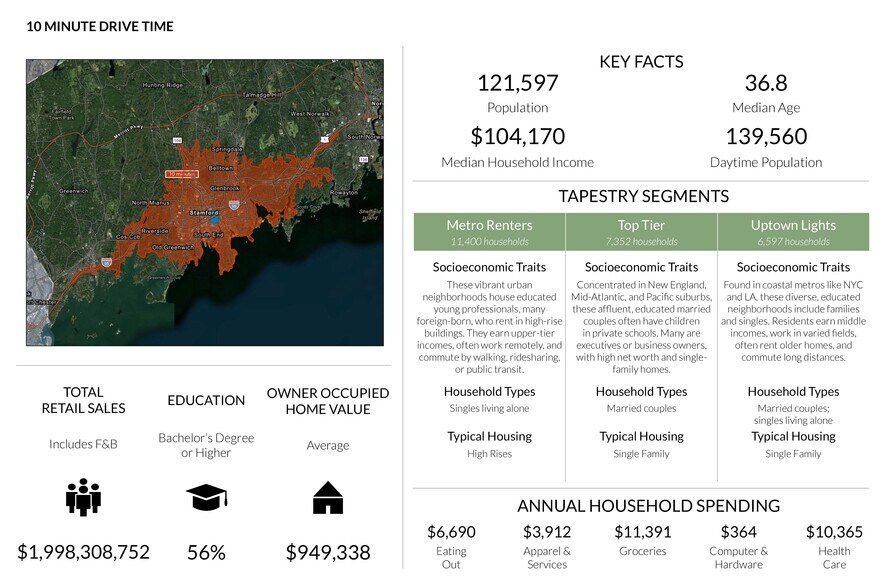The height and width of the screenshot is (588, 884).
Task: Click the median age value 36.8
Action: (x=766, y=83)
